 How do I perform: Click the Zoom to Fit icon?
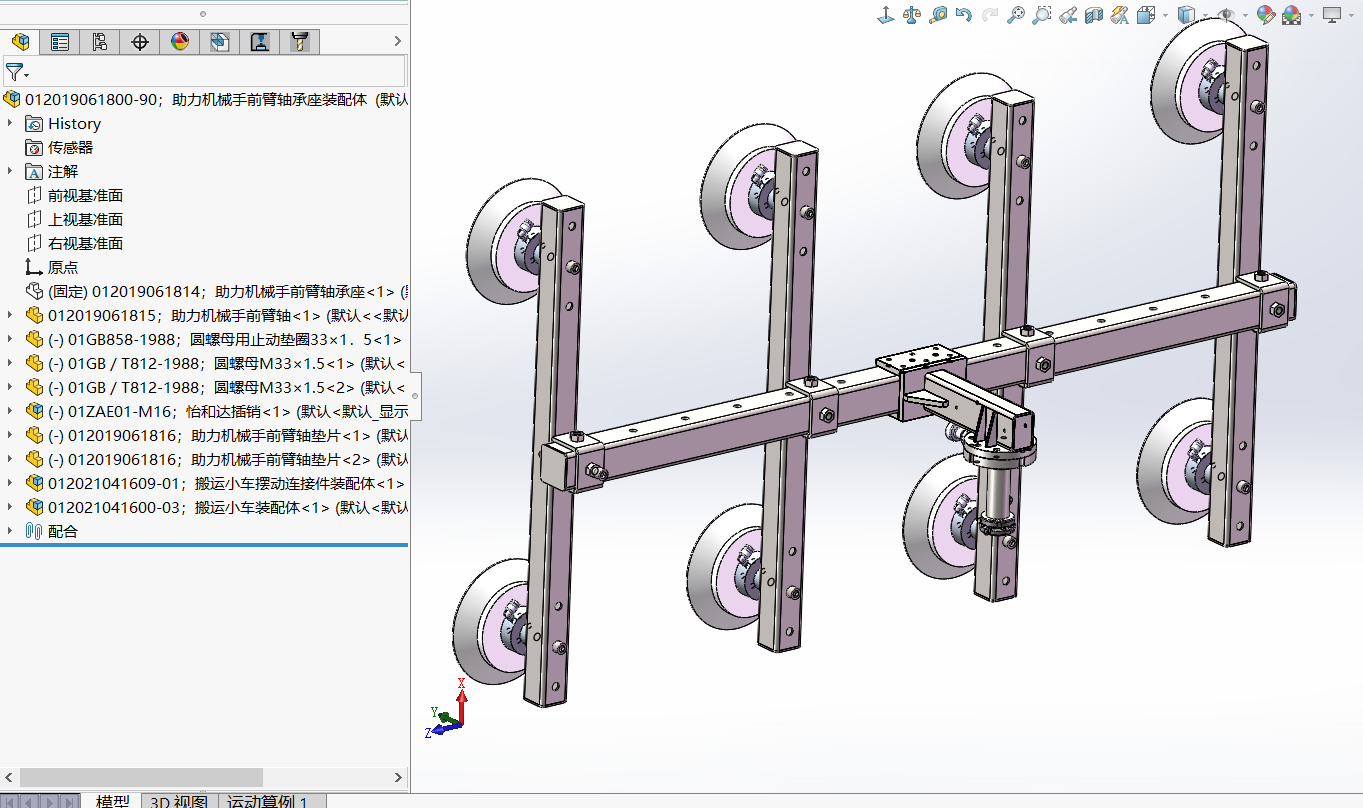(x=1016, y=15)
